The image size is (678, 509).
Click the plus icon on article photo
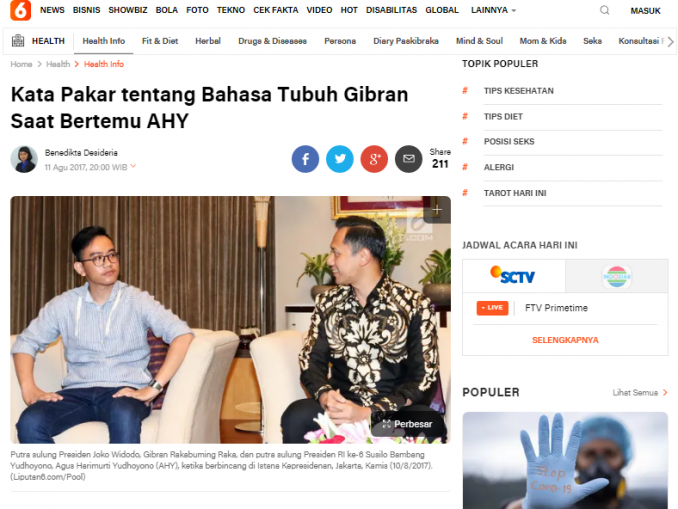pos(437,210)
